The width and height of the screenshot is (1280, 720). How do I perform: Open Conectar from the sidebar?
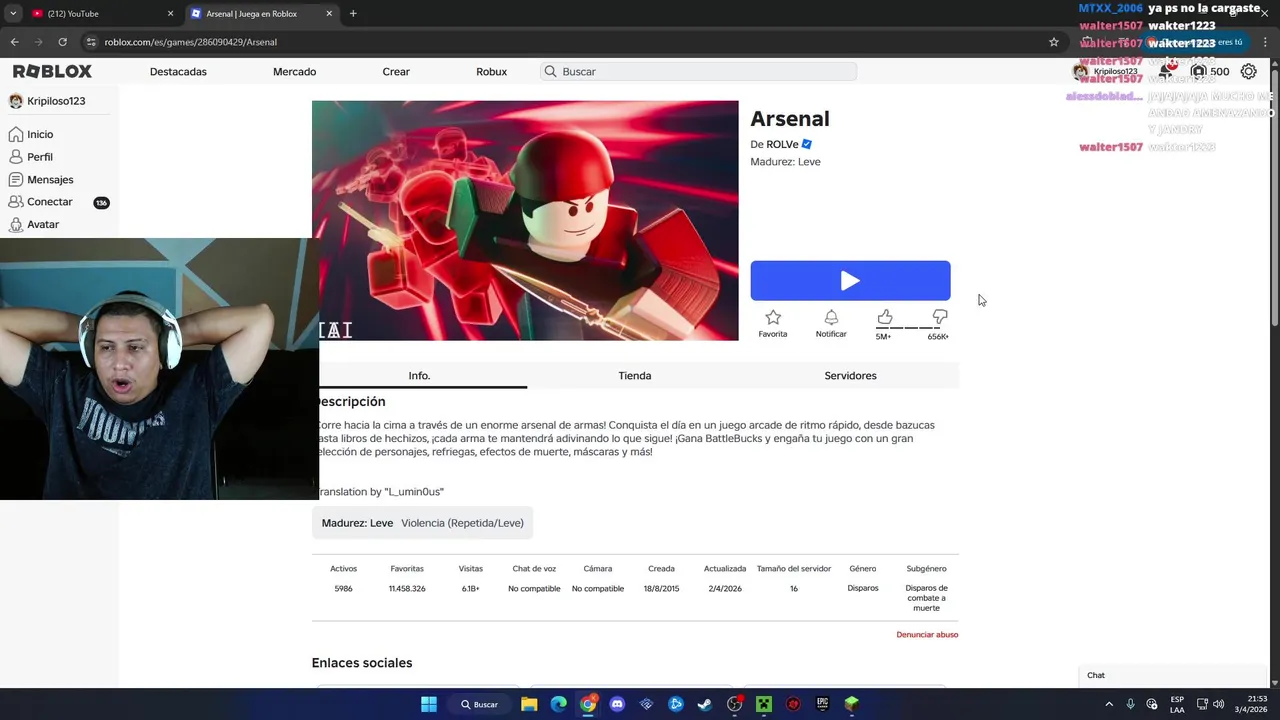click(x=50, y=202)
